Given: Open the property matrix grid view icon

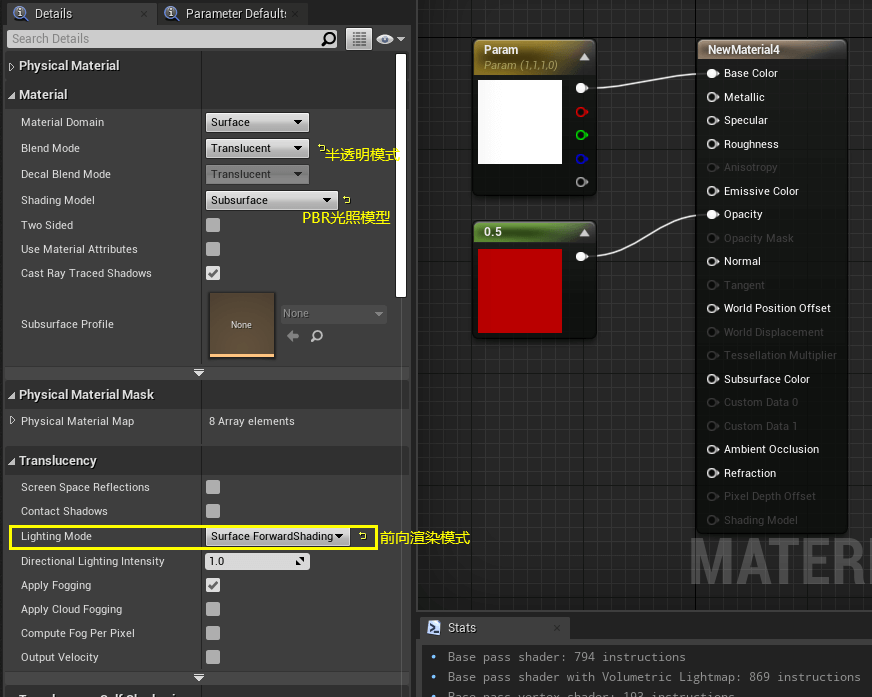Looking at the screenshot, I should (x=359, y=39).
